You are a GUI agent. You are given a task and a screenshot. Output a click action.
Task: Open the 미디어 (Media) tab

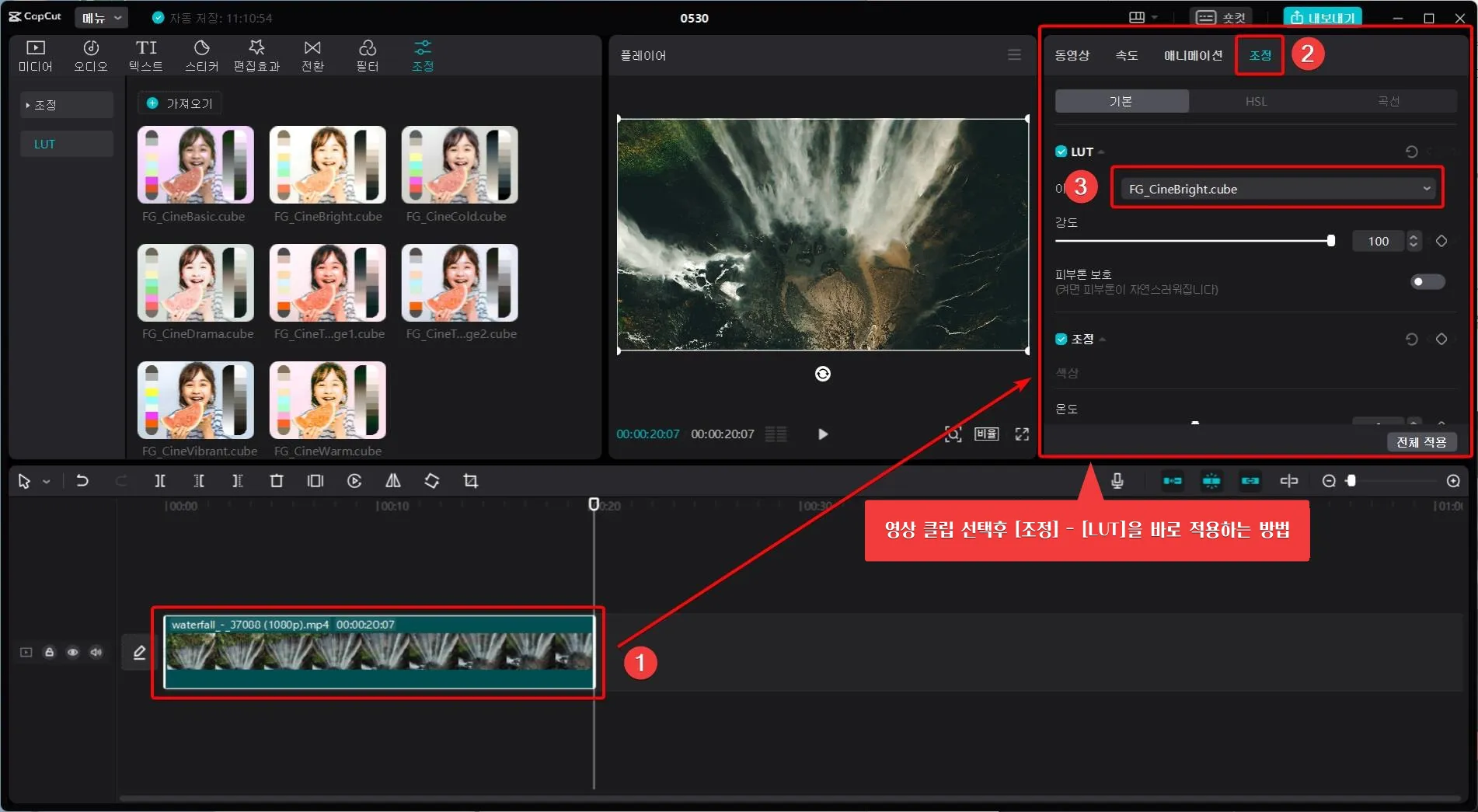pos(36,56)
